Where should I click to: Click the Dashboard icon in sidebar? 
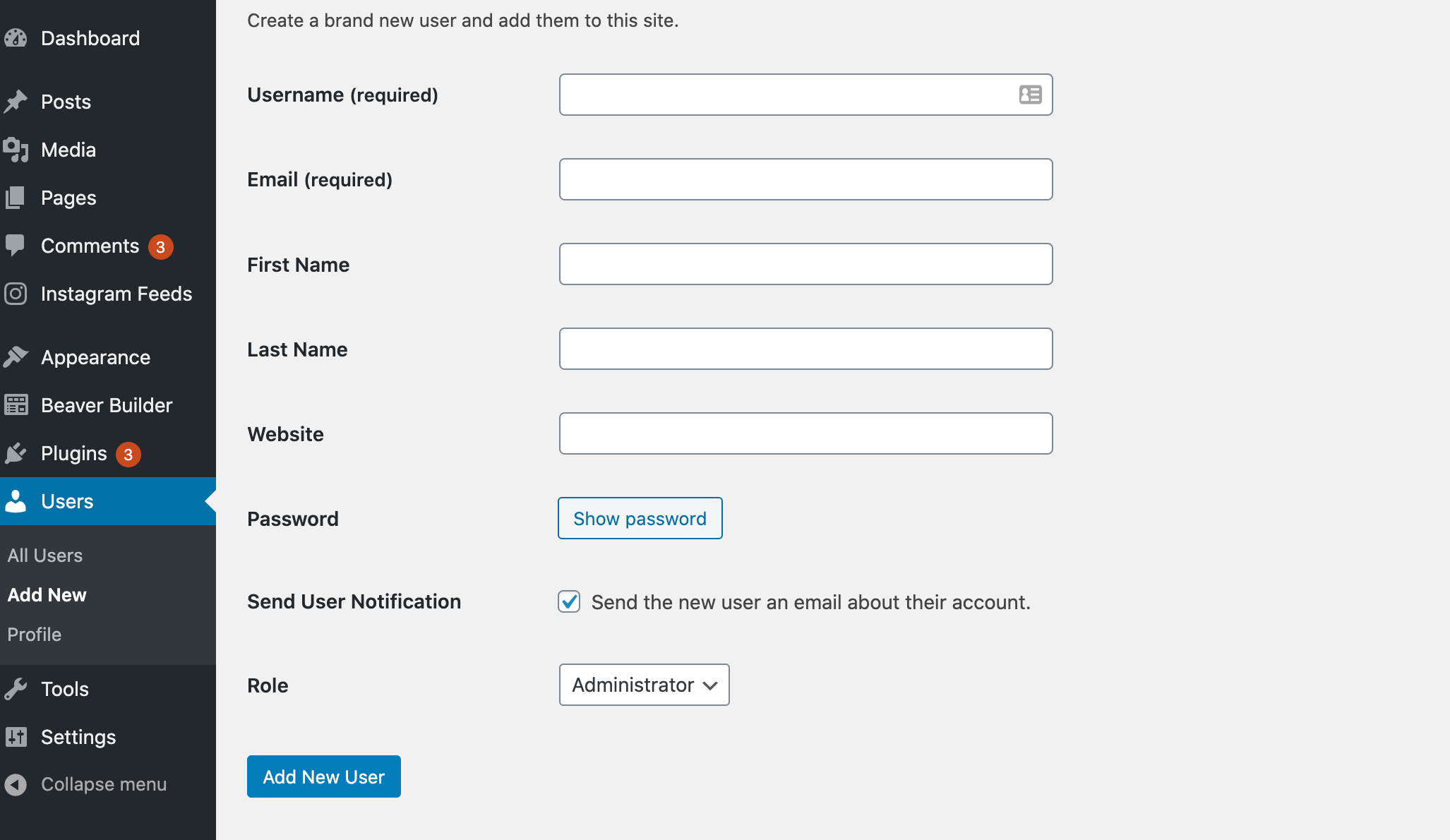[x=16, y=37]
